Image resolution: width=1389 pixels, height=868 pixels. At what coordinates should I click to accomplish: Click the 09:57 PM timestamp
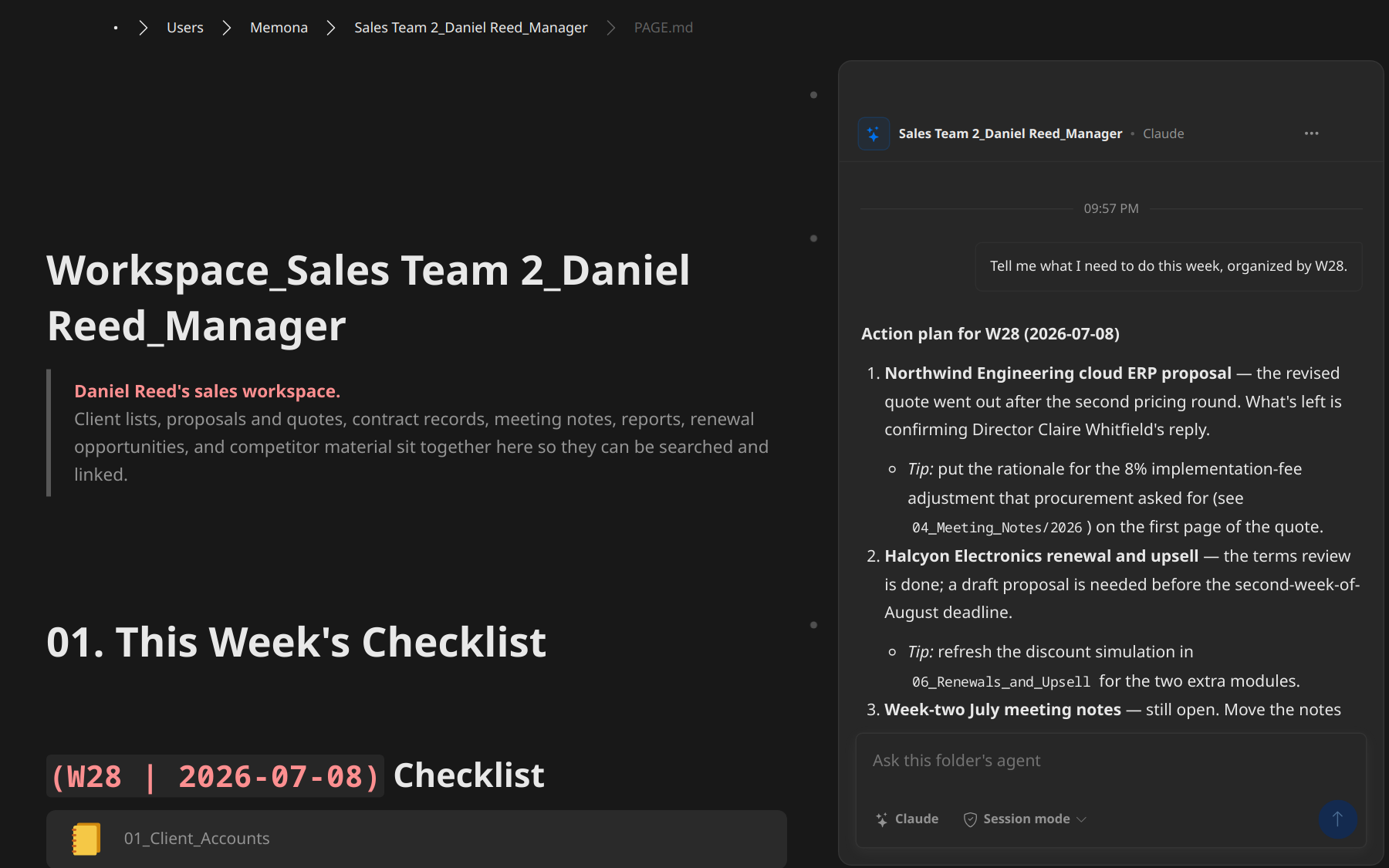(x=1111, y=208)
